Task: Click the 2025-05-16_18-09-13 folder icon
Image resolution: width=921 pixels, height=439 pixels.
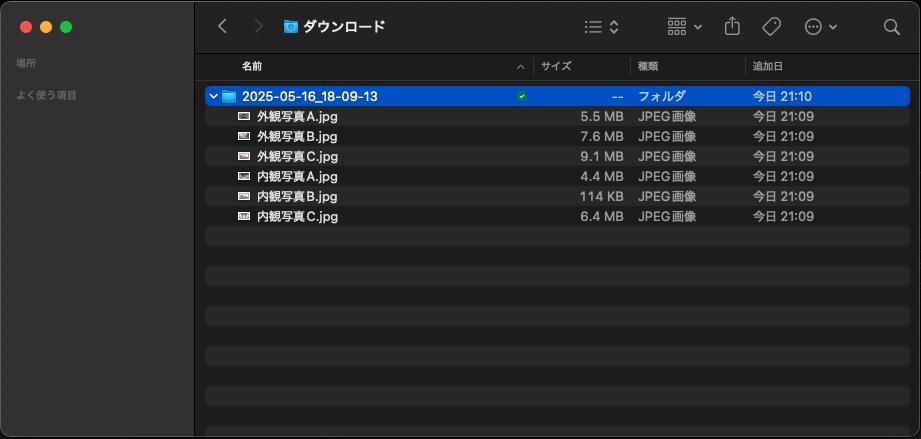Action: 229,96
